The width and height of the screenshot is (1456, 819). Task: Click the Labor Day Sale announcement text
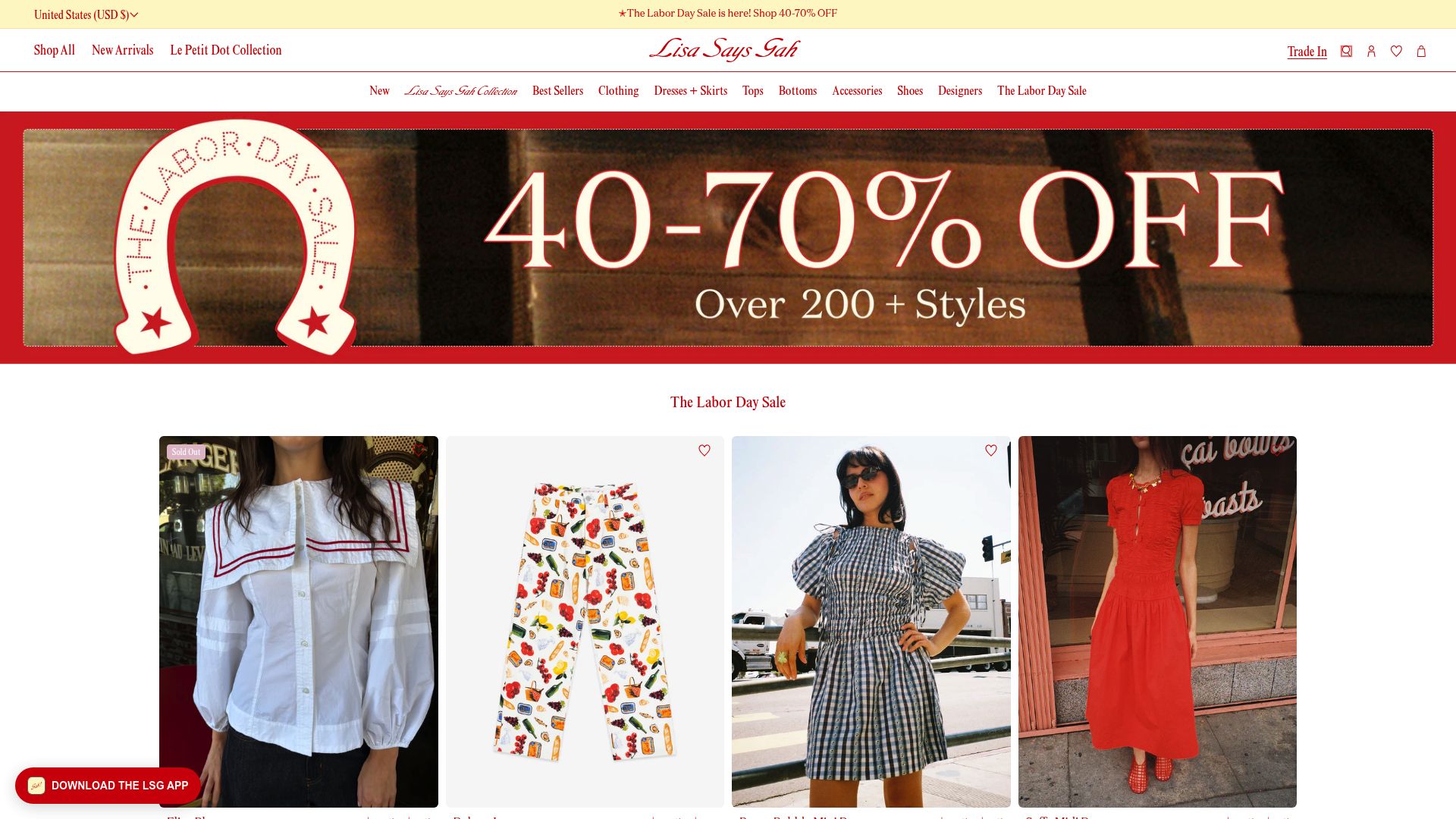727,14
